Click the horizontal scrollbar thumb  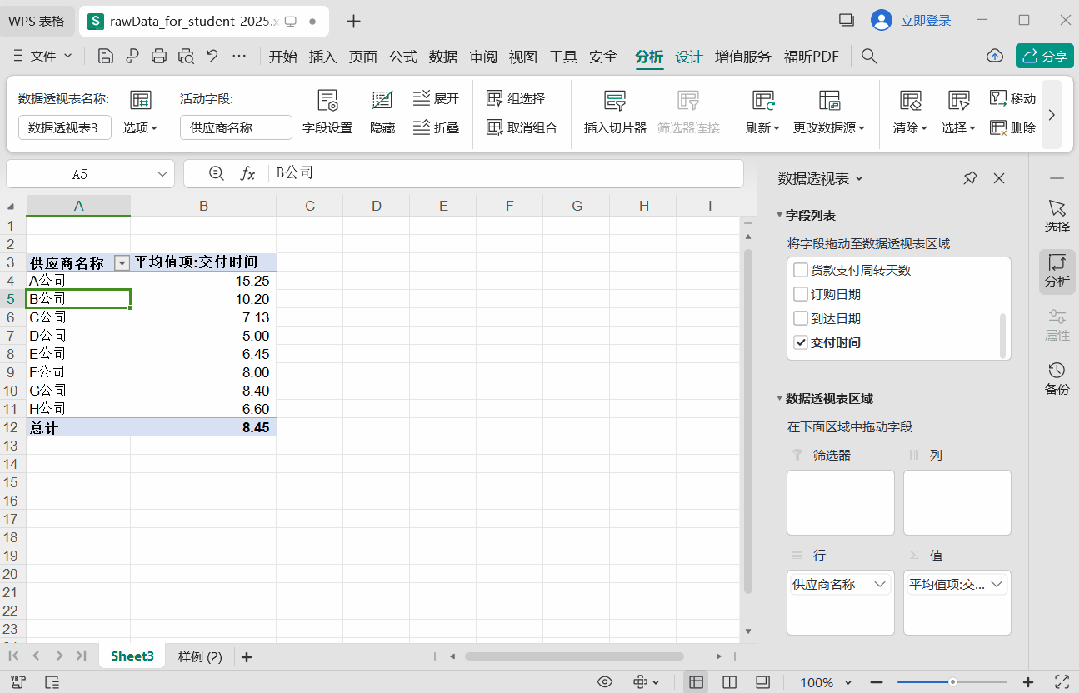coord(574,657)
